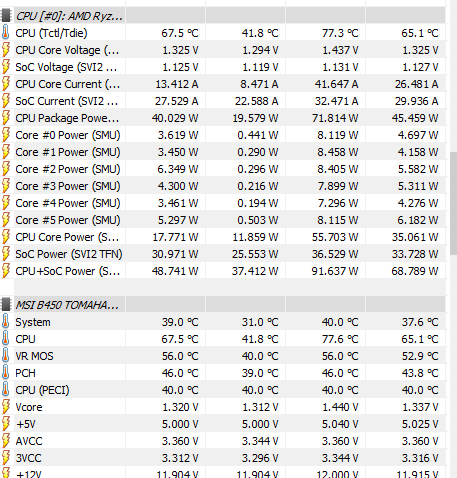Select the CPU Package Power row
Screen dimensions: 457x478
coord(223,118)
